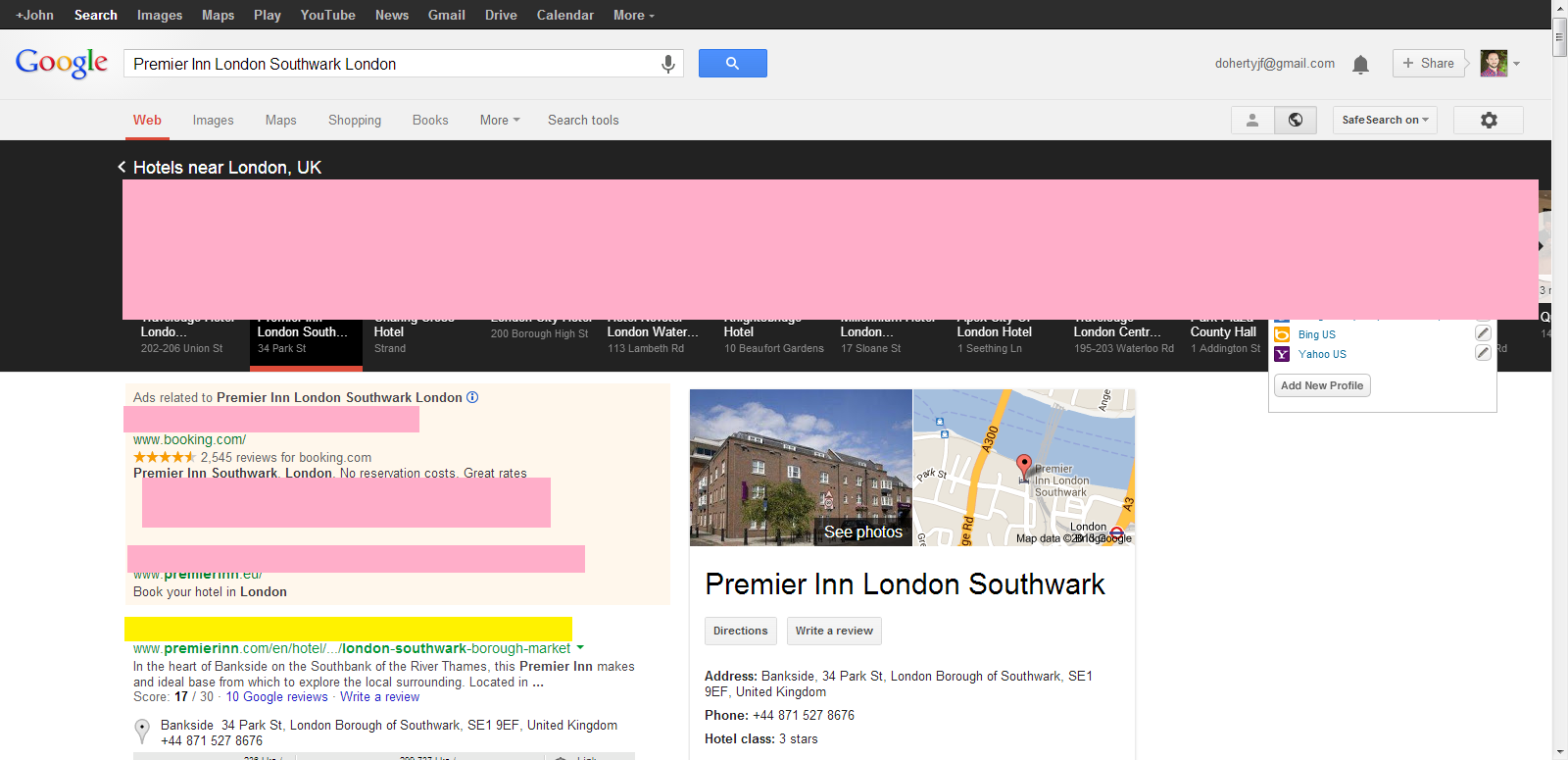Open Calendar in the top bar
The image size is (1568, 760).
[565, 15]
